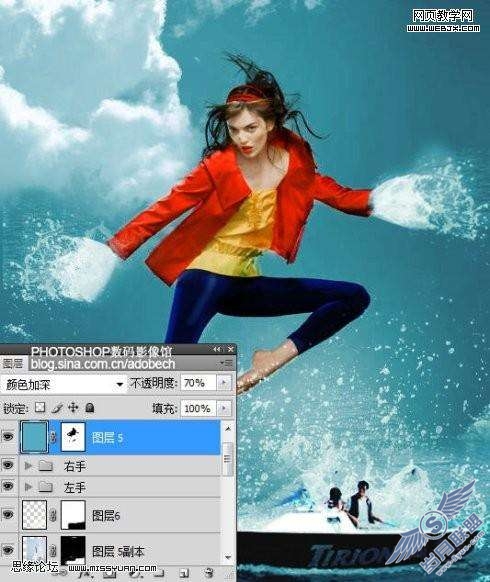Click the layers list scroll up arrow

coord(228,429)
